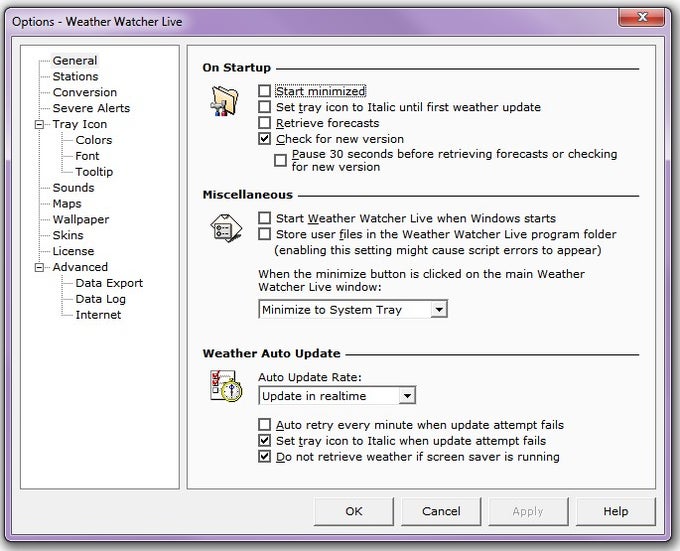Viewport: 680px width, 551px height.
Task: Open the License page
Action: tap(73, 251)
